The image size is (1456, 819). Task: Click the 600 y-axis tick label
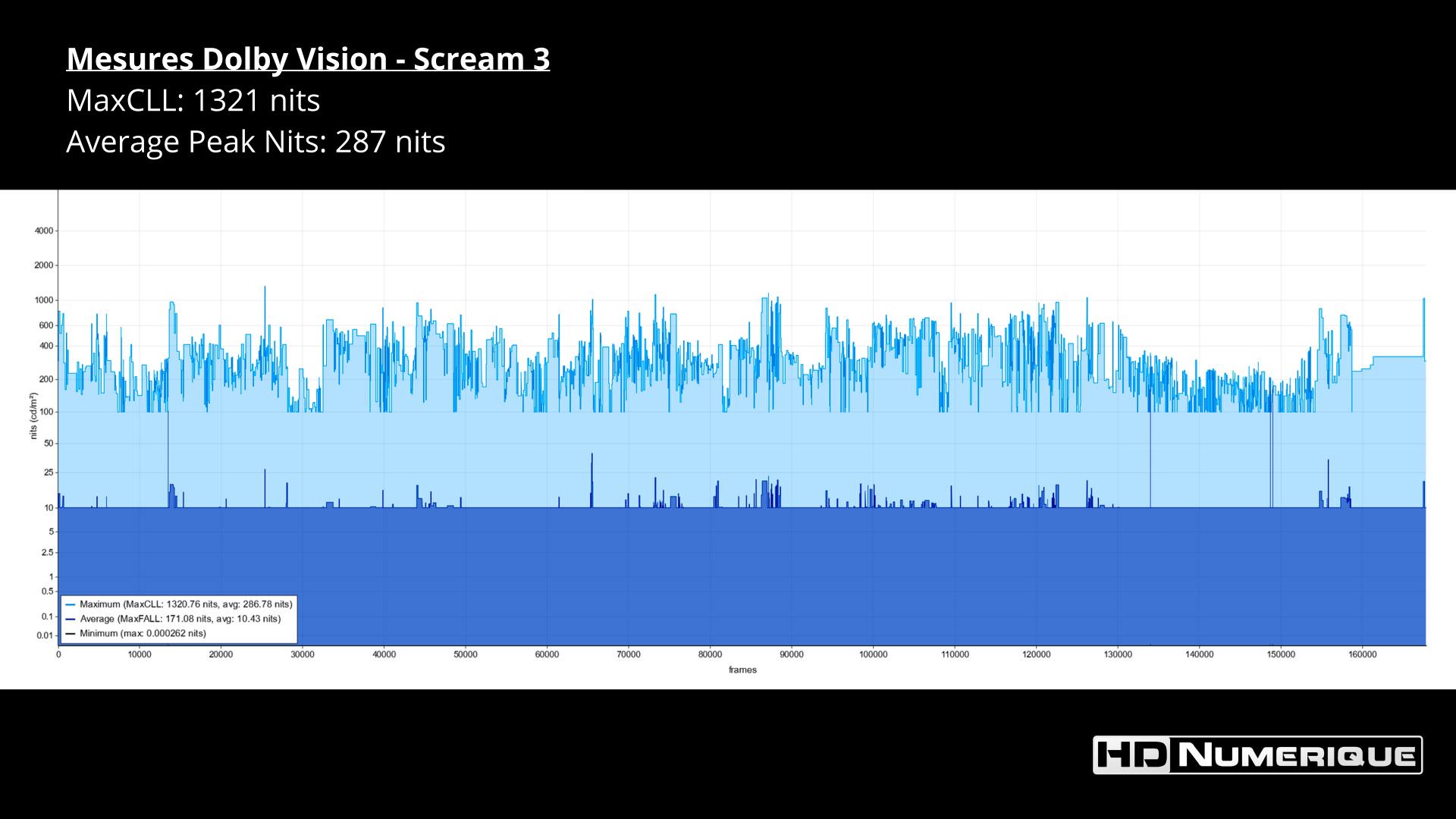coord(46,325)
